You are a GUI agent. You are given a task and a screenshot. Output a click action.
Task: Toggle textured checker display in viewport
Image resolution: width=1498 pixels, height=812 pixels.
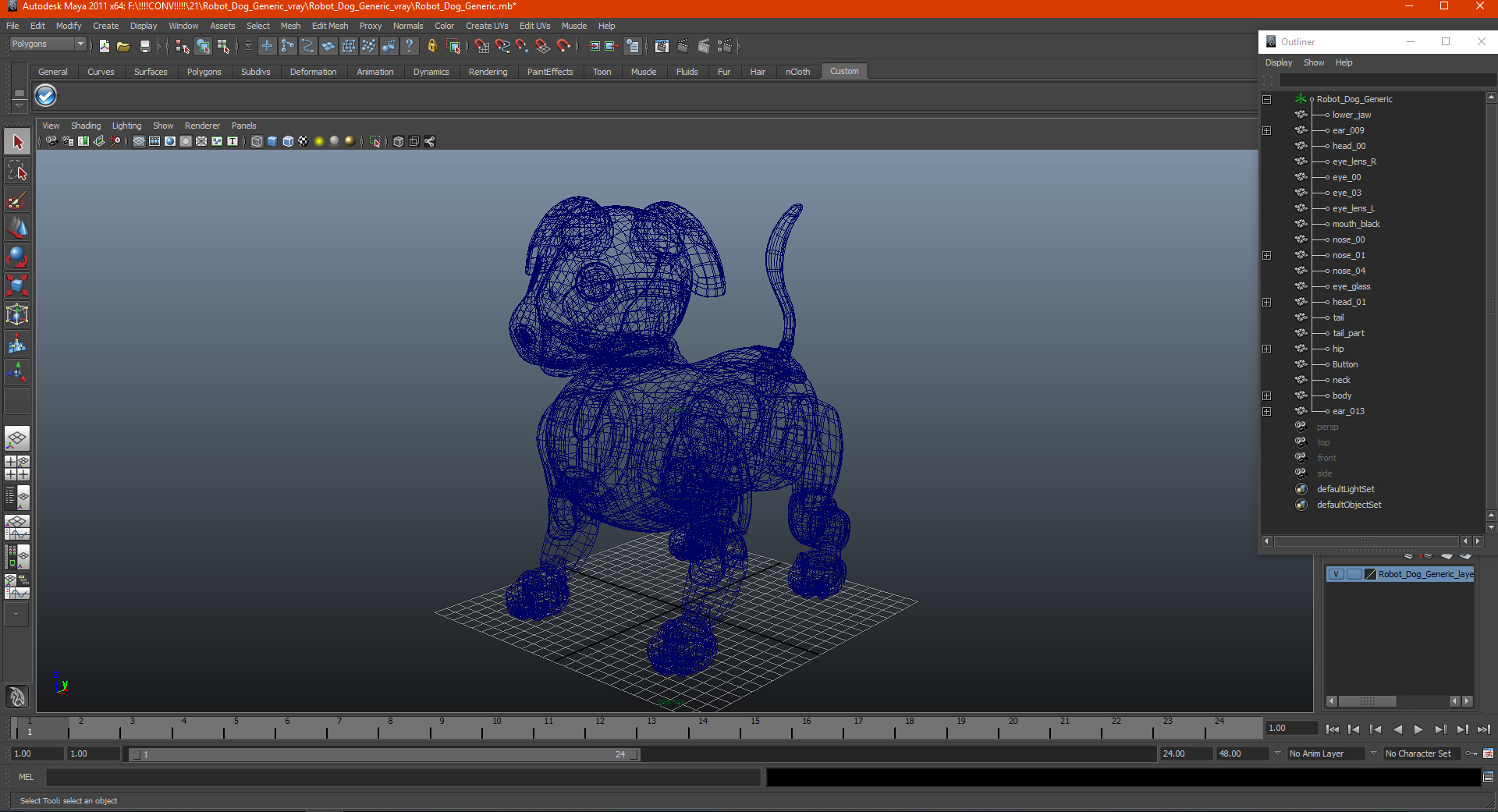[304, 141]
